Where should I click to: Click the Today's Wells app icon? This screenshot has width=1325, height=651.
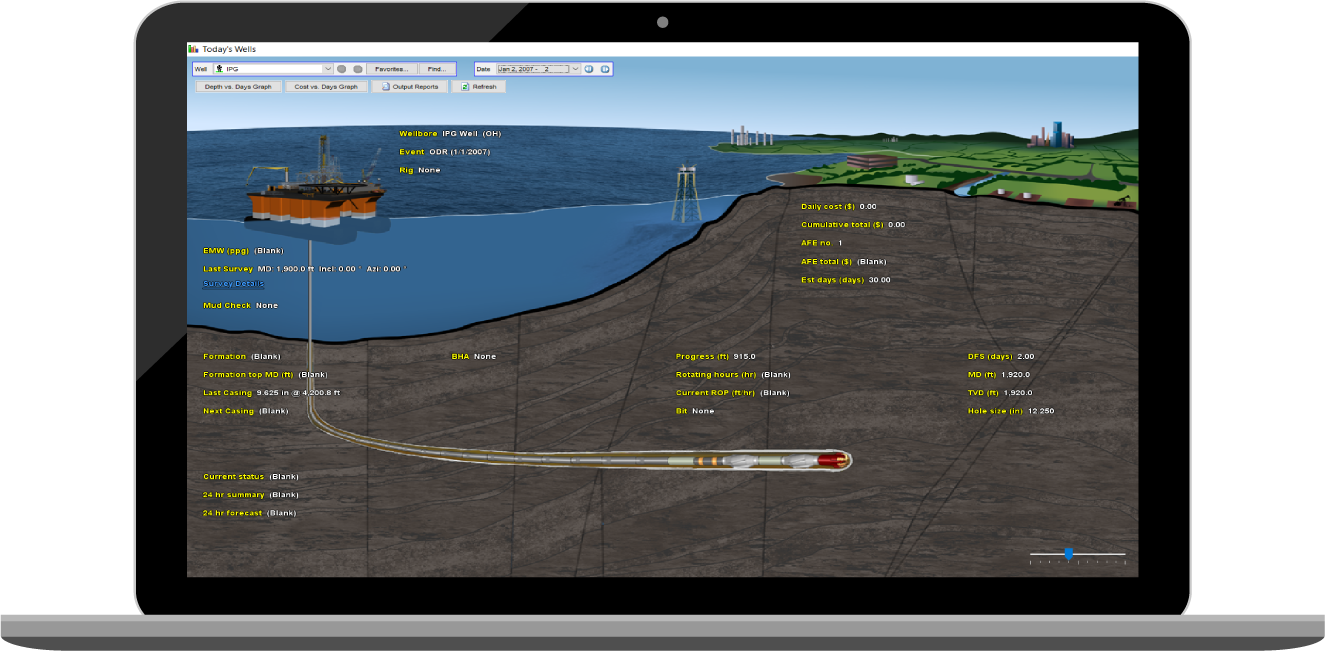194,48
